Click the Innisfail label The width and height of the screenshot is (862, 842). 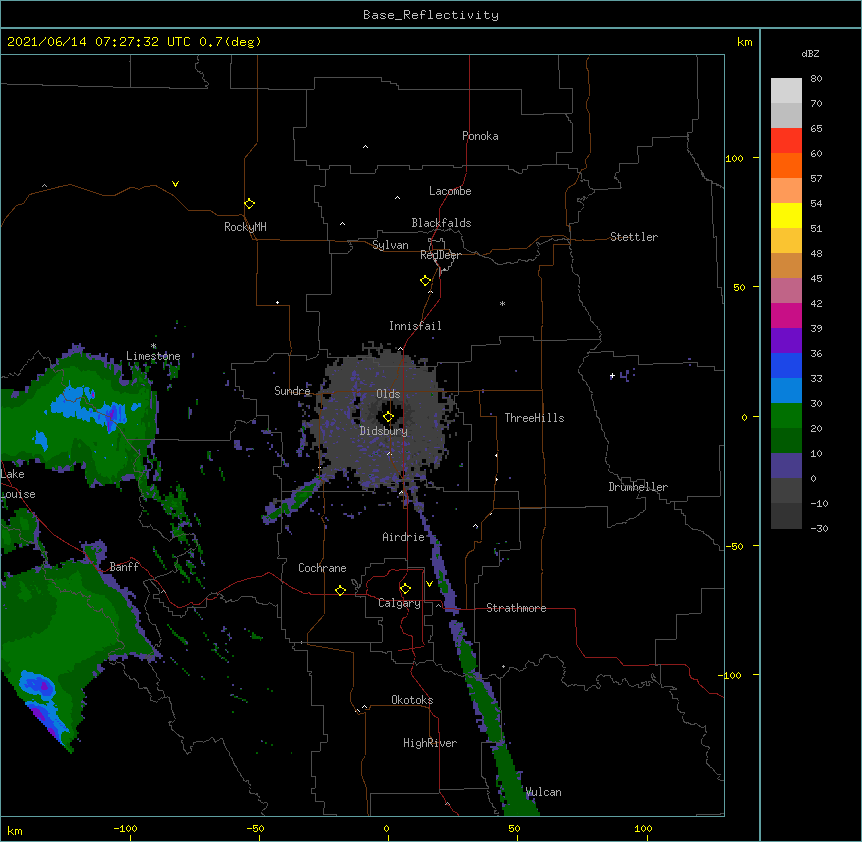click(x=415, y=326)
